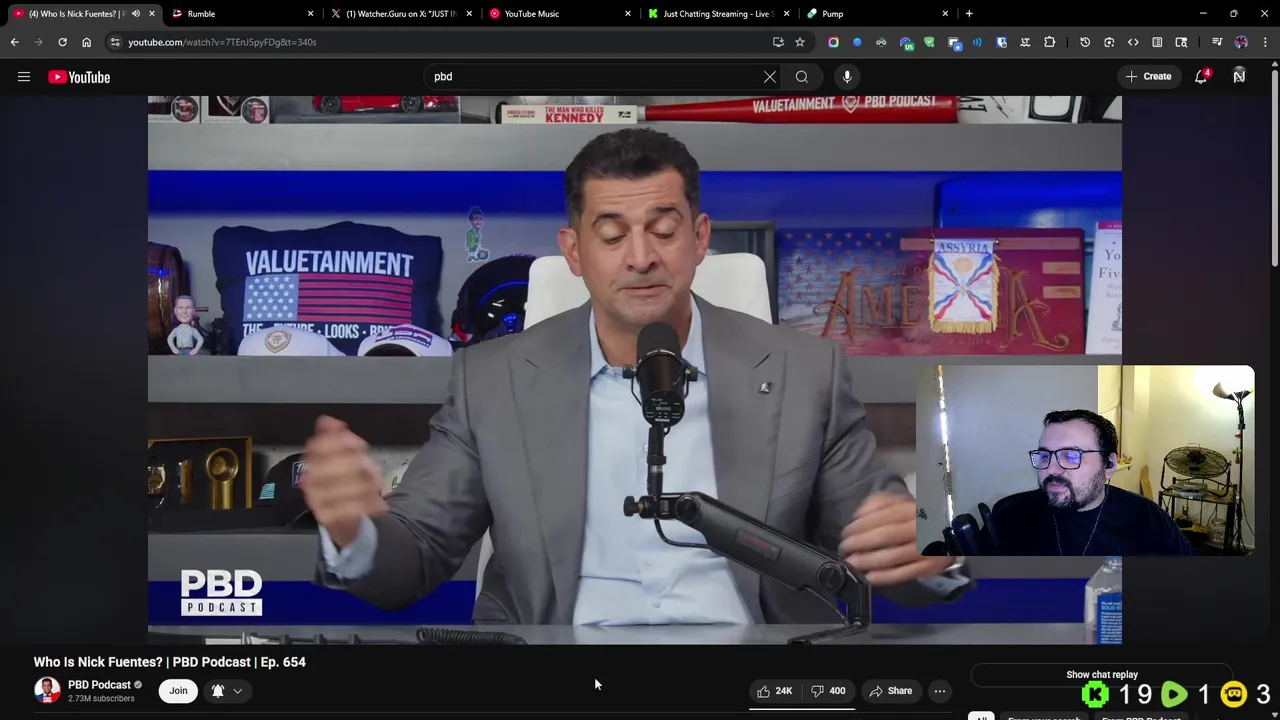Start voice search with microphone
The height and width of the screenshot is (720, 1280).
(x=847, y=77)
